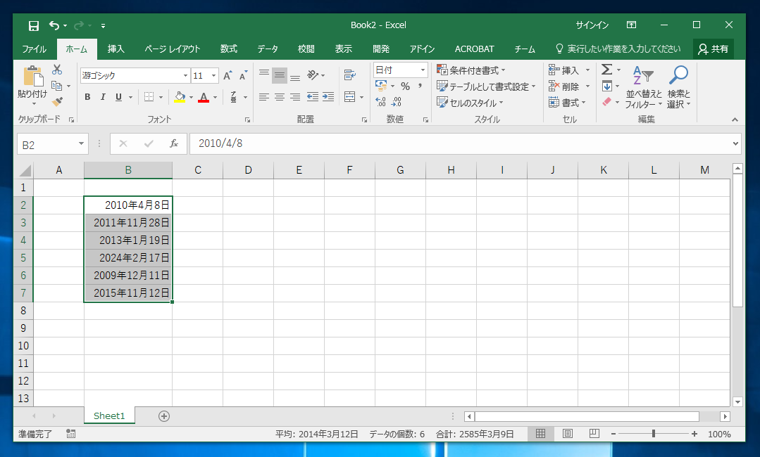Open the font name dropdown
The width and height of the screenshot is (760, 457).
(185, 76)
